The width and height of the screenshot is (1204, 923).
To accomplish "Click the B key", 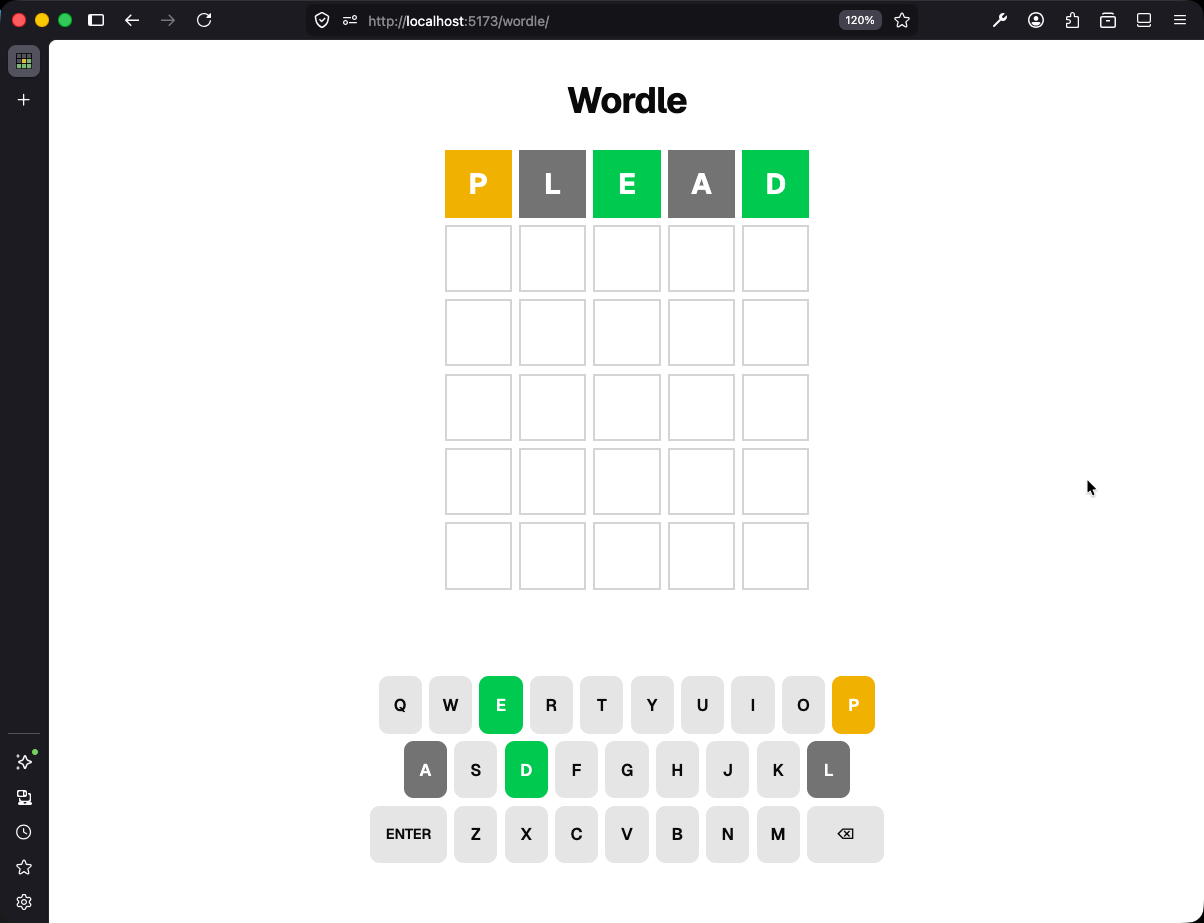I will [x=677, y=834].
